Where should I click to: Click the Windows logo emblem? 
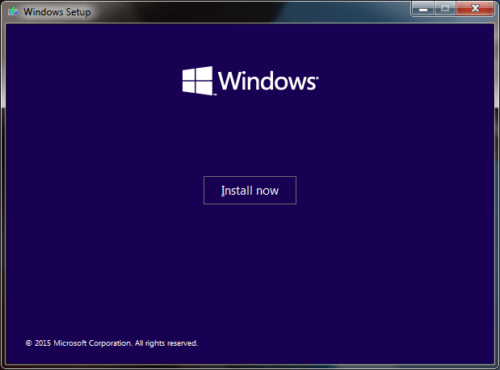[197, 81]
